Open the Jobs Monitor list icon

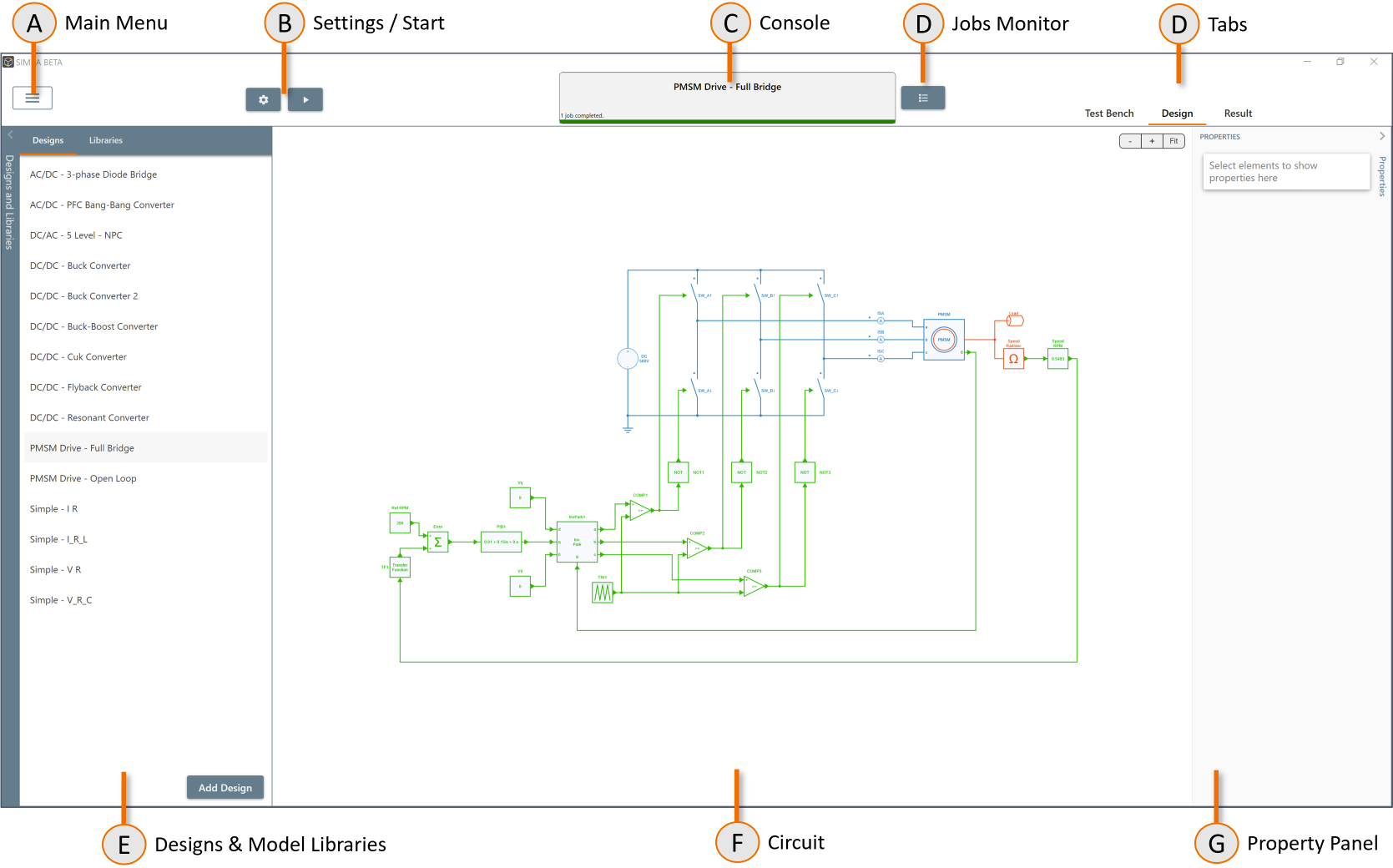[922, 98]
